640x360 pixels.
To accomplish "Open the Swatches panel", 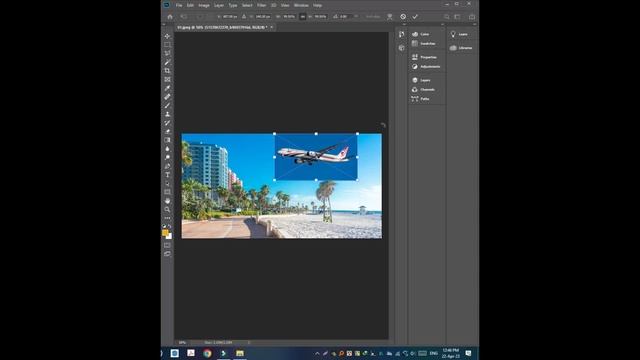I will (427, 44).
